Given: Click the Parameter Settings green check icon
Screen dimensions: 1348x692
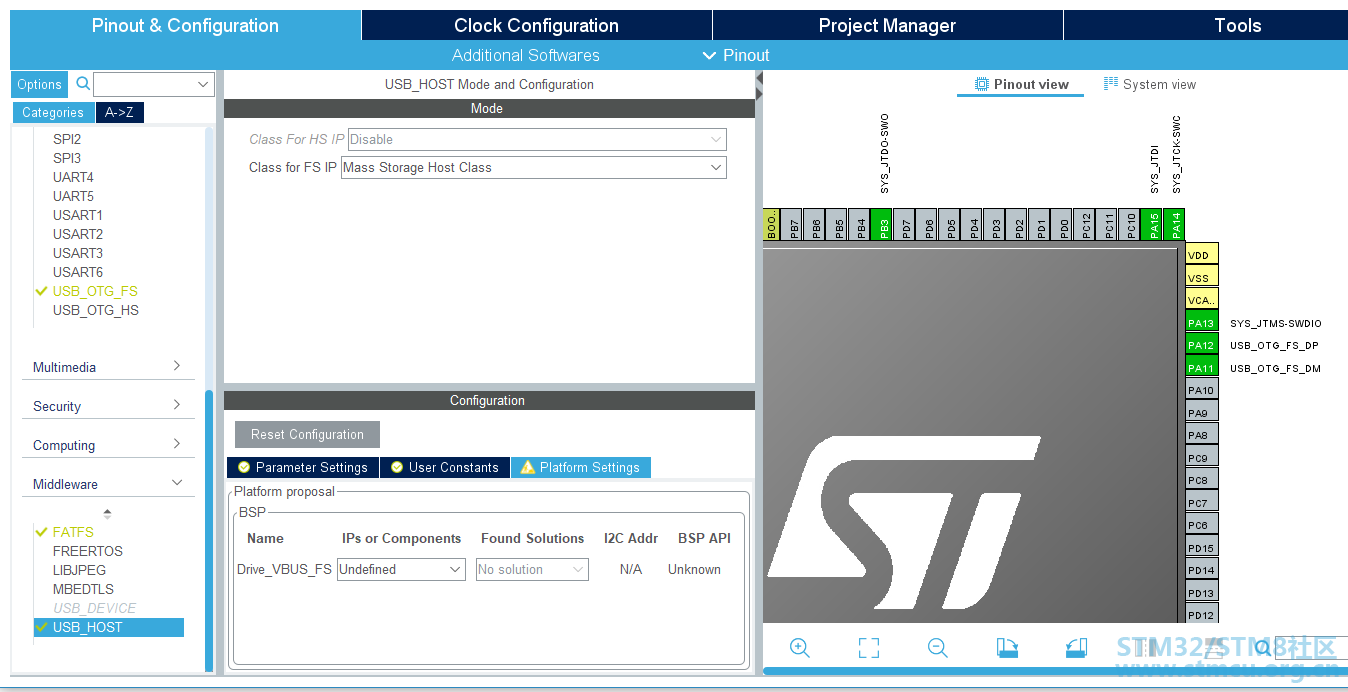Looking at the screenshot, I should click(243, 467).
